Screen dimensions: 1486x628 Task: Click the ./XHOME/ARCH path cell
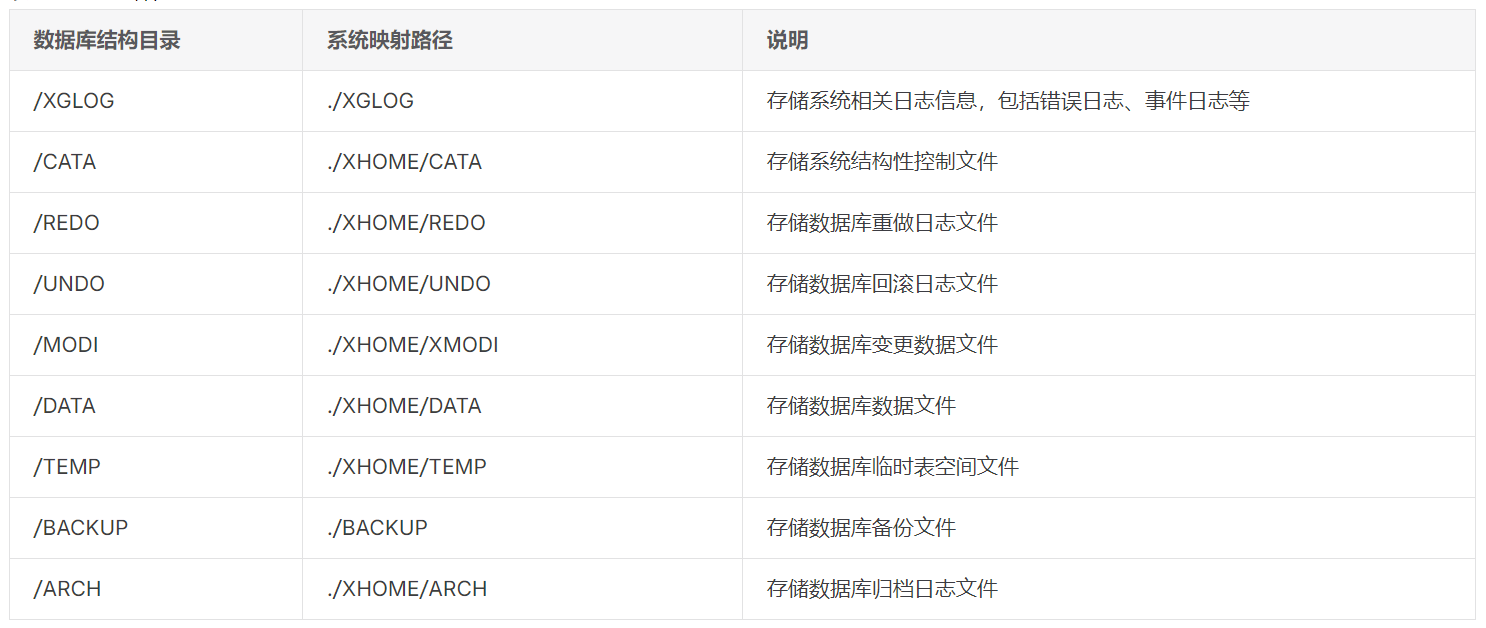407,589
